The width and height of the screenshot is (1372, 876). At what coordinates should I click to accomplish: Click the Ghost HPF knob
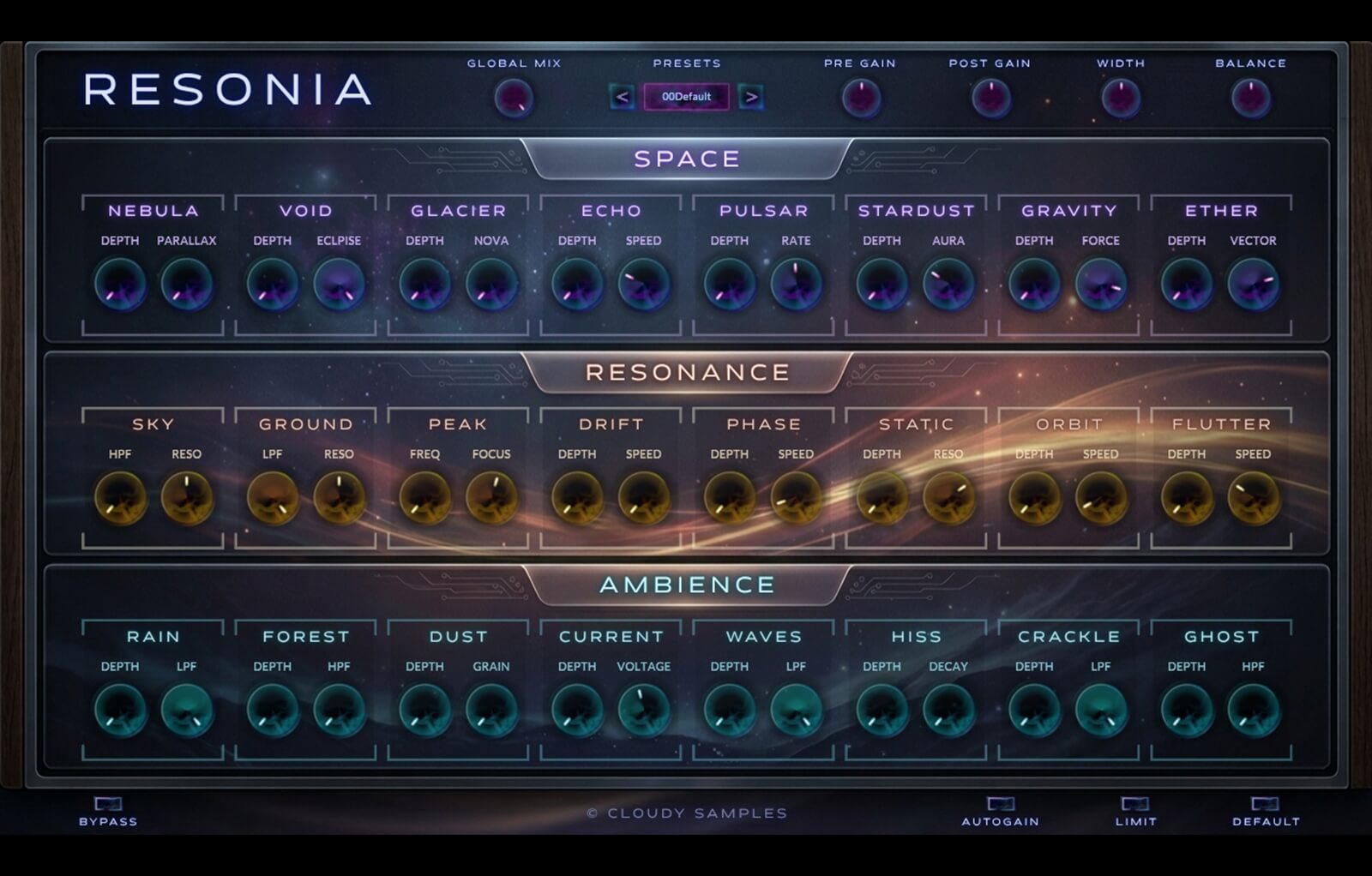point(1253,711)
